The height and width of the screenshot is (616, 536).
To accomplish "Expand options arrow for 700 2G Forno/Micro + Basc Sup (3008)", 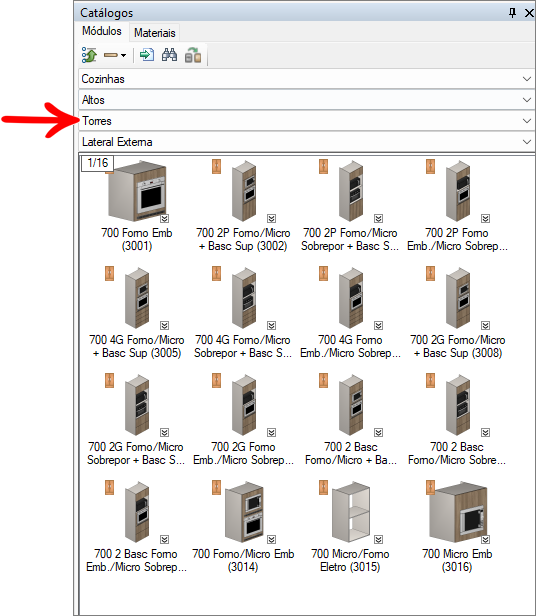I will point(486,325).
